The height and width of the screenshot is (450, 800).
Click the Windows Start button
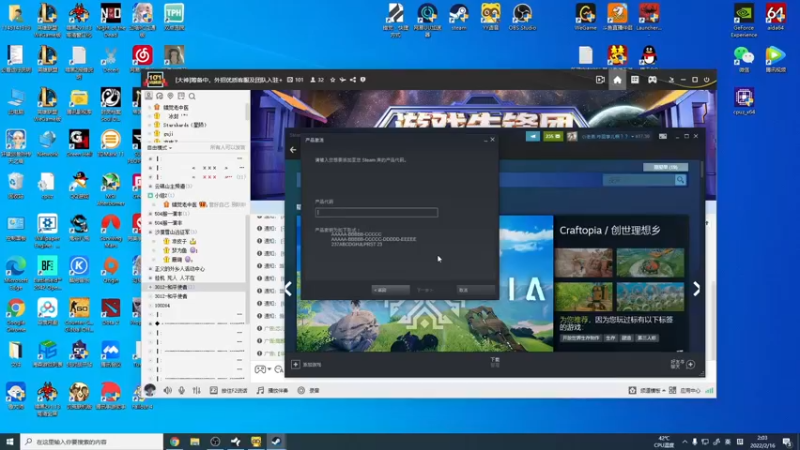tap(10, 441)
